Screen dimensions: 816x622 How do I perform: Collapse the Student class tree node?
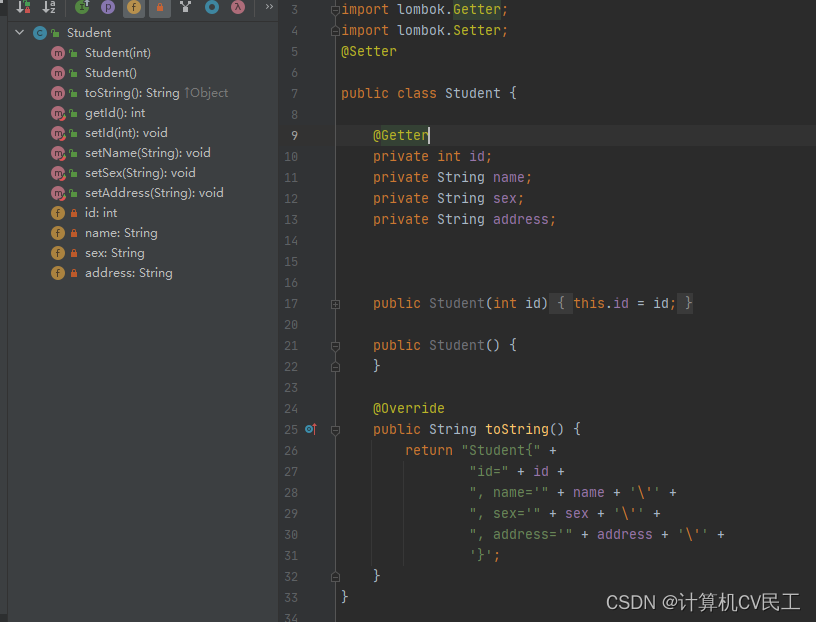[20, 32]
